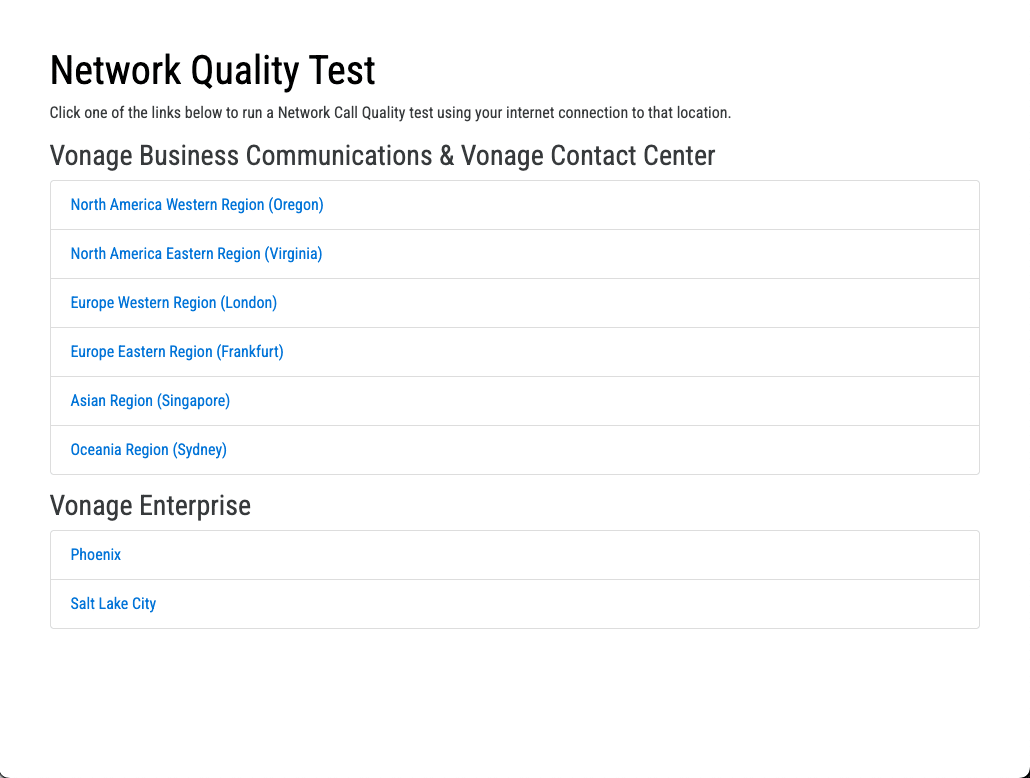Select the Sydney test row
The width and height of the screenshot is (1030, 778).
(x=514, y=449)
